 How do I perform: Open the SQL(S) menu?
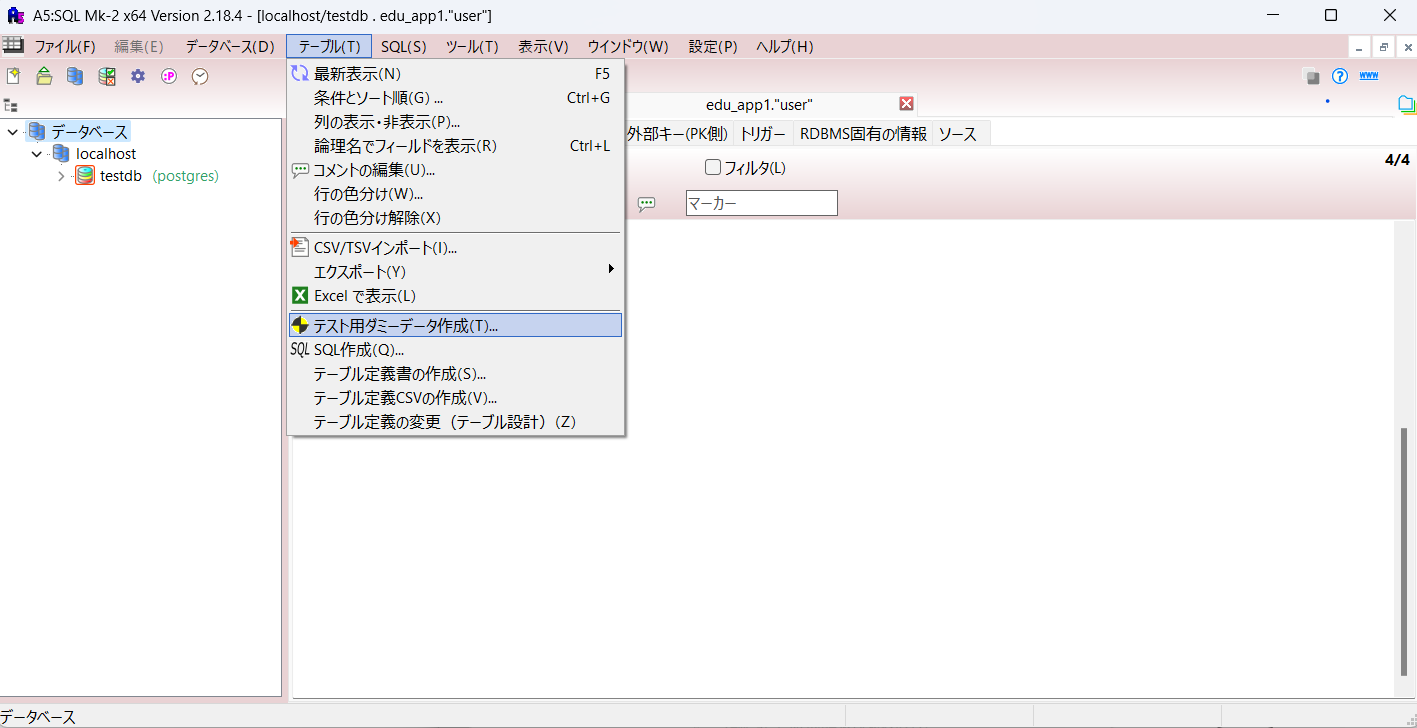404,47
